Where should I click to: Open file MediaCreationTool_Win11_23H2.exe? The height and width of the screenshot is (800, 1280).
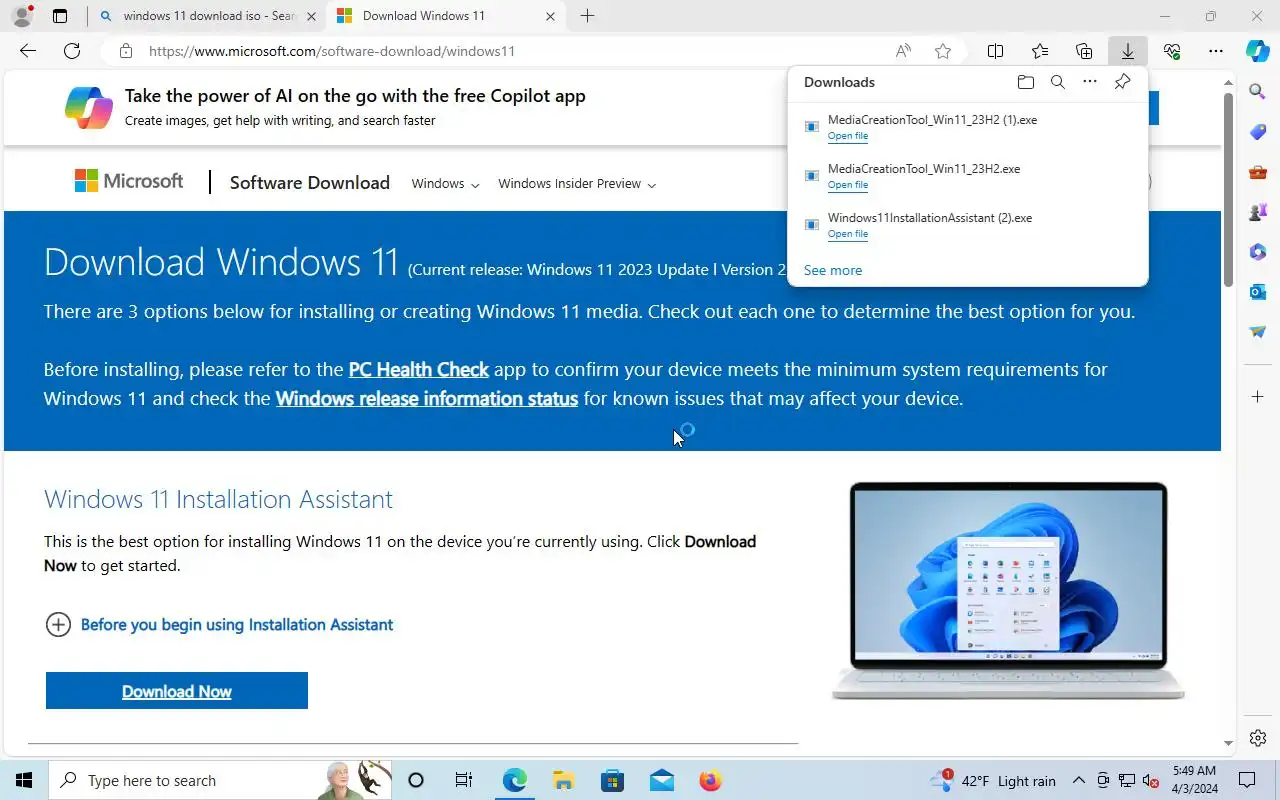848,185
